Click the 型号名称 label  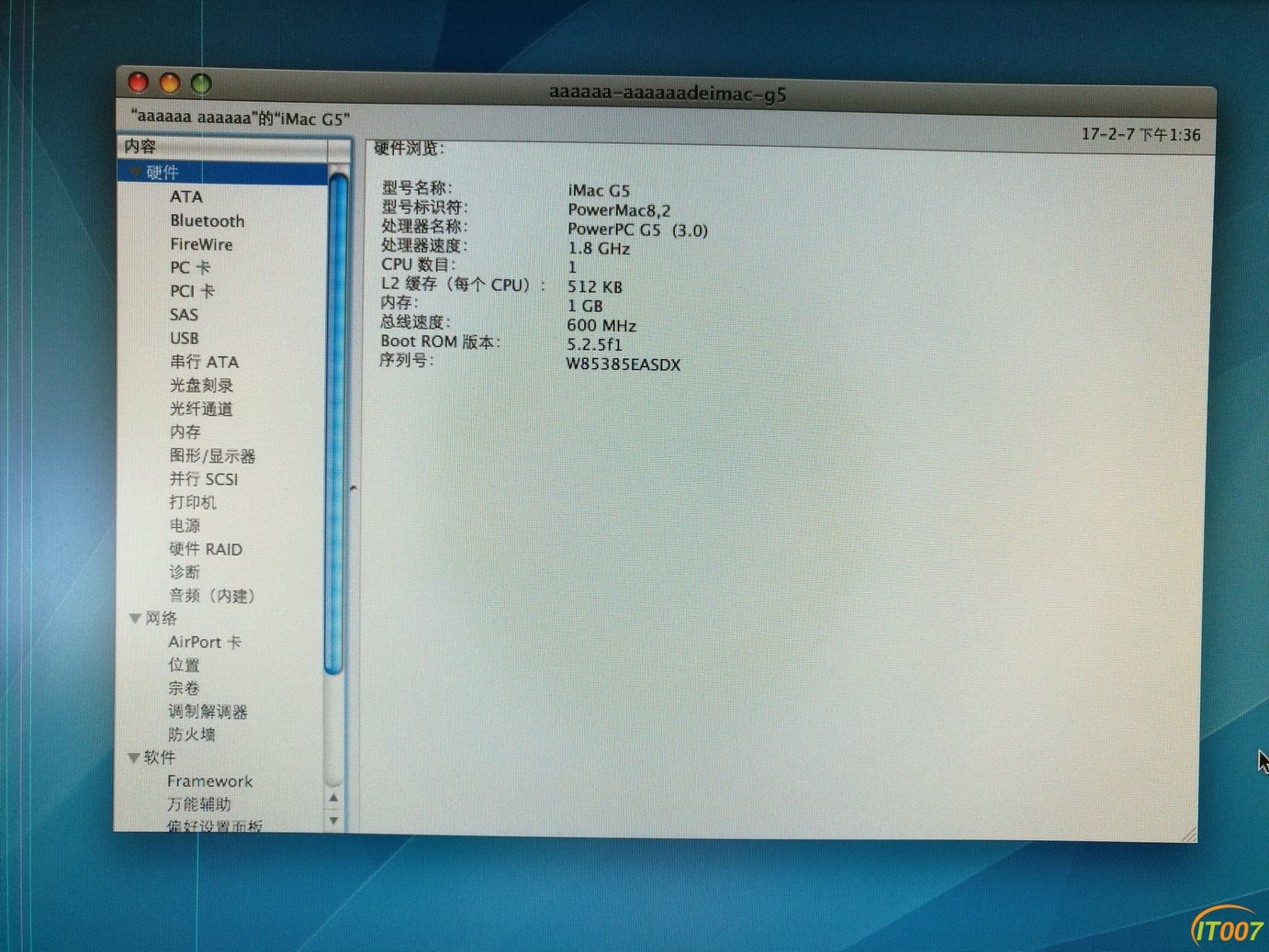coord(417,187)
